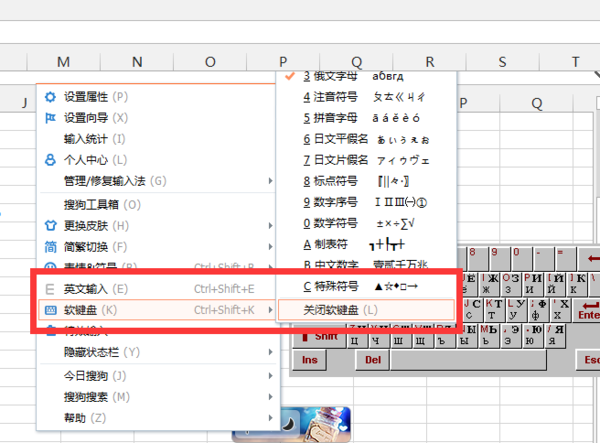Expand 更换皮肤 submenu arrow

tap(270, 226)
